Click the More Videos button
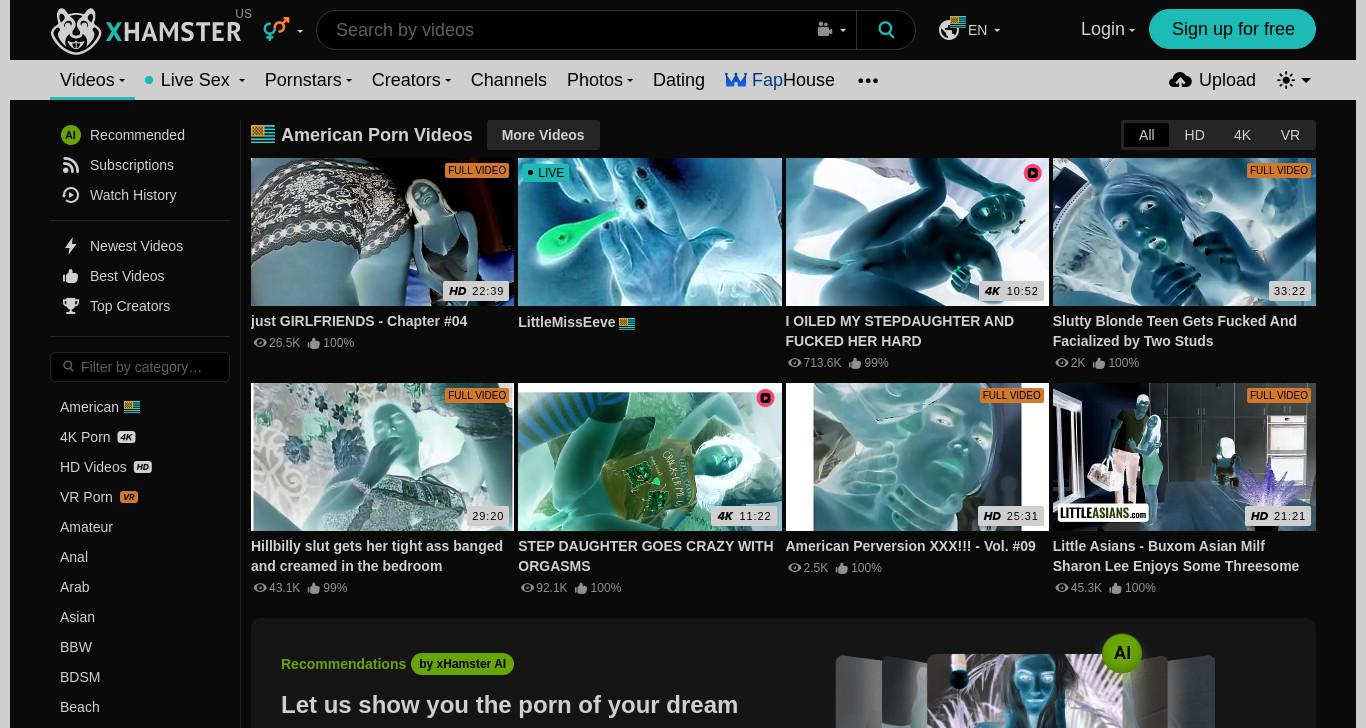1366x728 pixels. tap(543, 135)
